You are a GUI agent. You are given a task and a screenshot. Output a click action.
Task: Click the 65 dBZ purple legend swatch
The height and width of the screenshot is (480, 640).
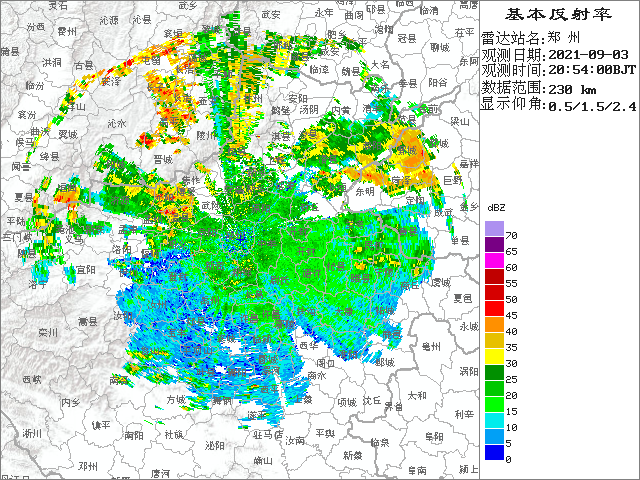coord(494,245)
